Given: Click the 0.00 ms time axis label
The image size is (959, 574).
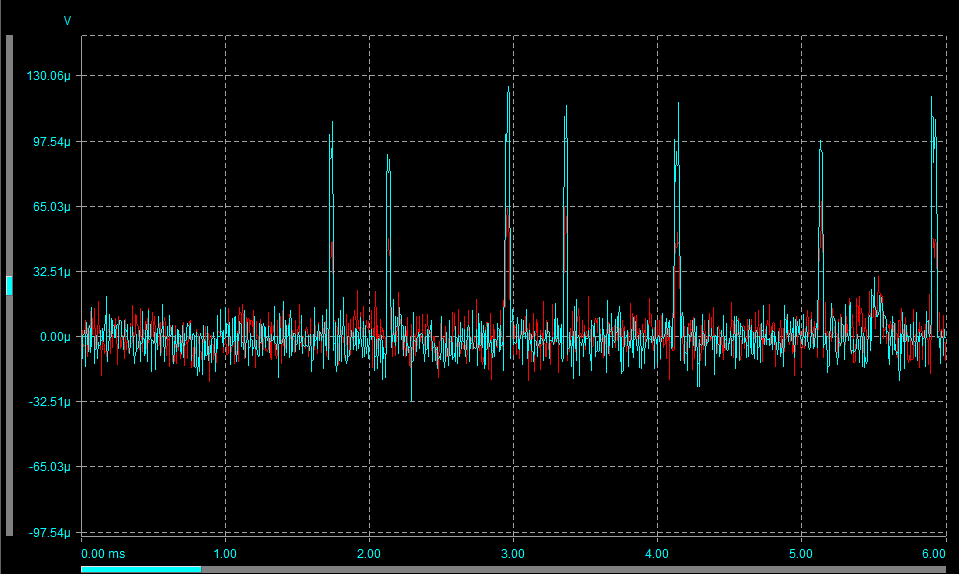Looking at the screenshot, I should (x=103, y=554).
